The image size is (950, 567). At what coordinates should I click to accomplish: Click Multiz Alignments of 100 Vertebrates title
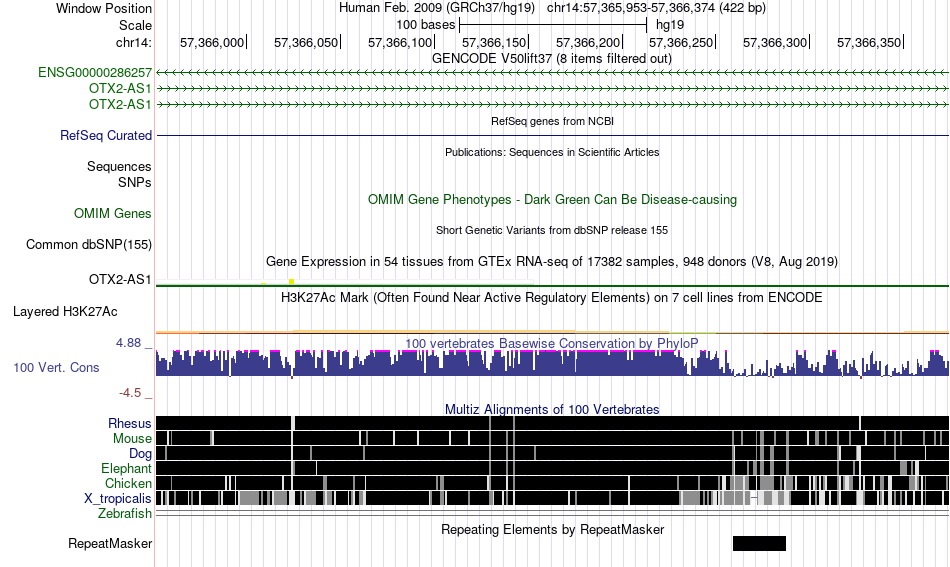(552, 410)
